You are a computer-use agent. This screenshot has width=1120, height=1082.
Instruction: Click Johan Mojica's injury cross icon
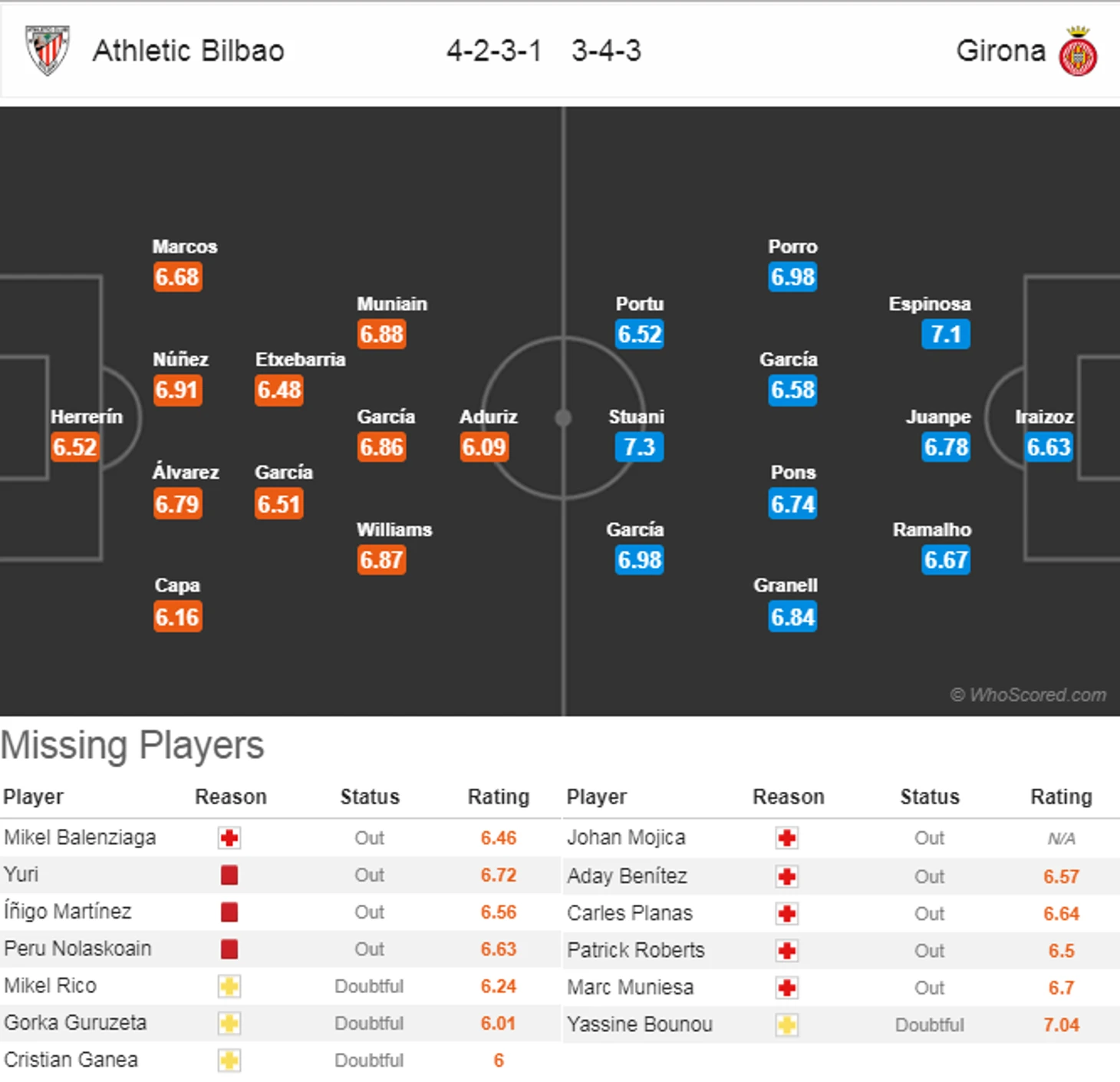786,838
